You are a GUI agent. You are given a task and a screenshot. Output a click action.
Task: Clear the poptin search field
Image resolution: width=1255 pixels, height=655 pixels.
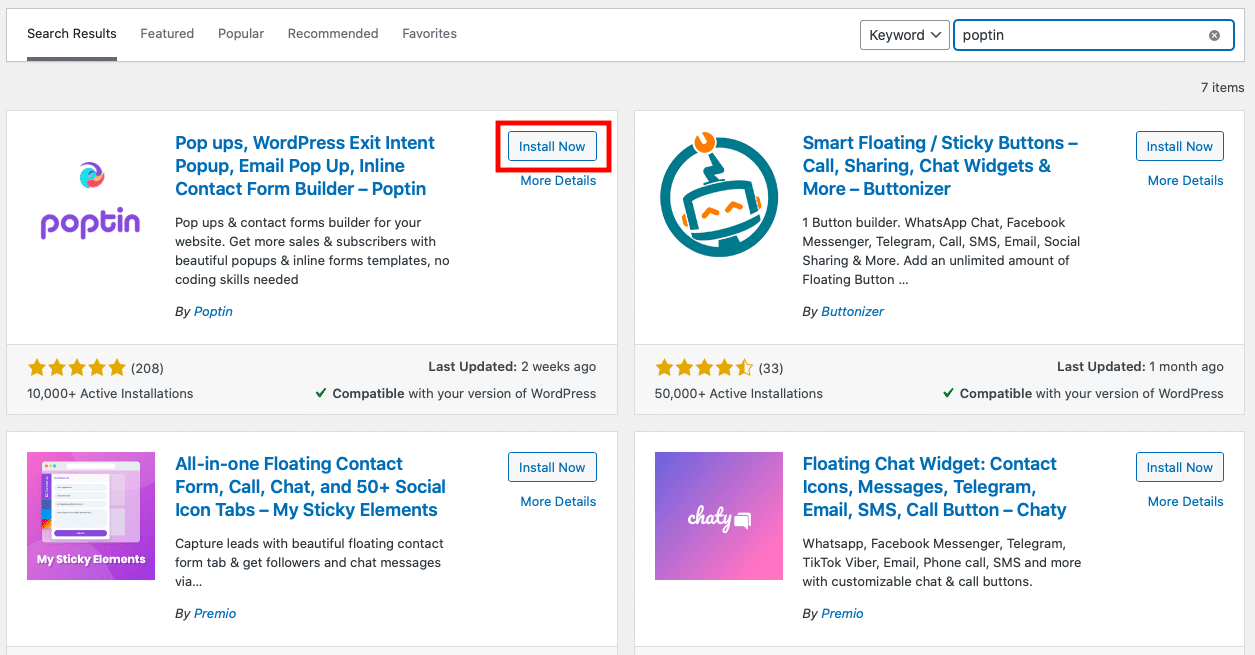pyautogui.click(x=1214, y=35)
